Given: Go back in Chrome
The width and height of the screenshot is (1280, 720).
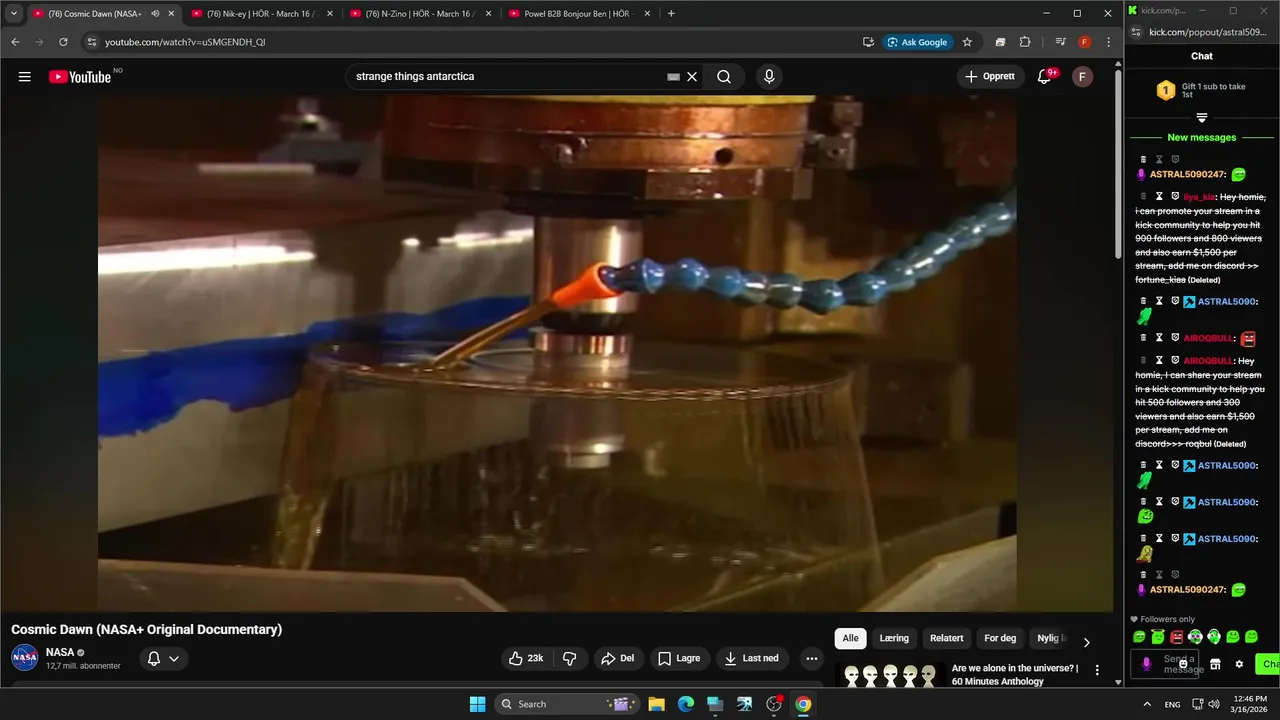Looking at the screenshot, I should [x=15, y=42].
